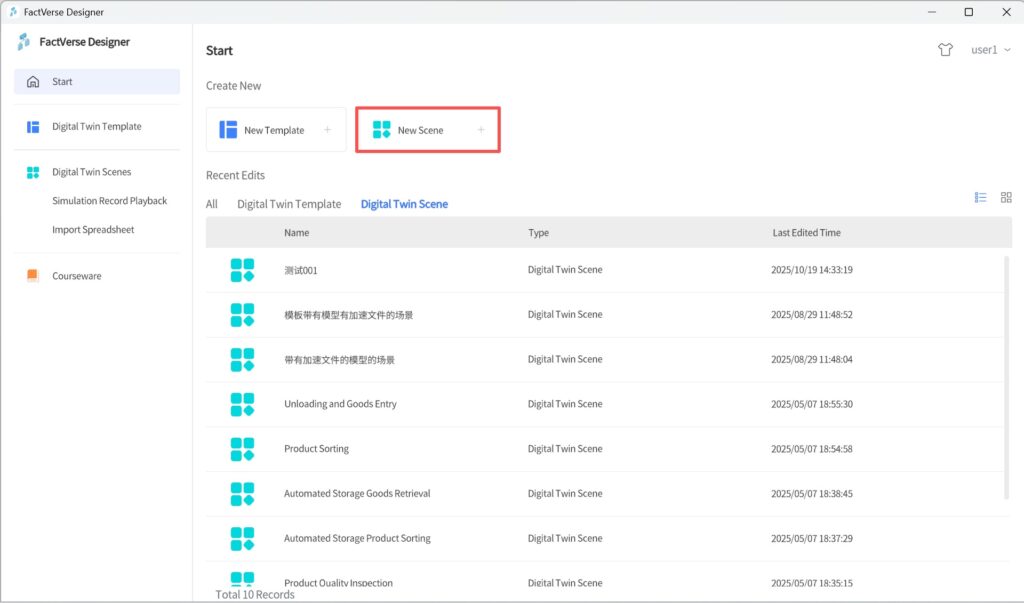Image resolution: width=1024 pixels, height=603 pixels.
Task: Click the scene icon for Product Sorting
Action: [242, 449]
